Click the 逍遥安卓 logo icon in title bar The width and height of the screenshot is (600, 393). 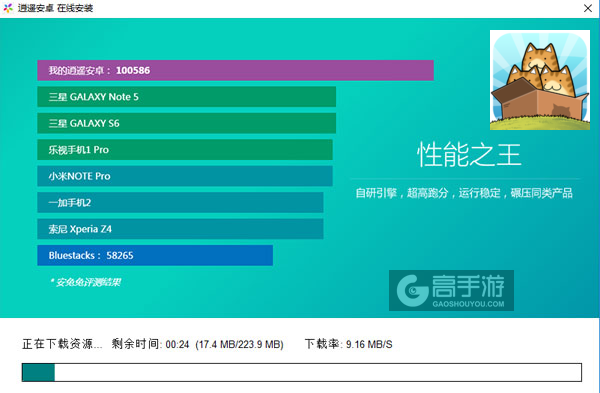click(8, 8)
